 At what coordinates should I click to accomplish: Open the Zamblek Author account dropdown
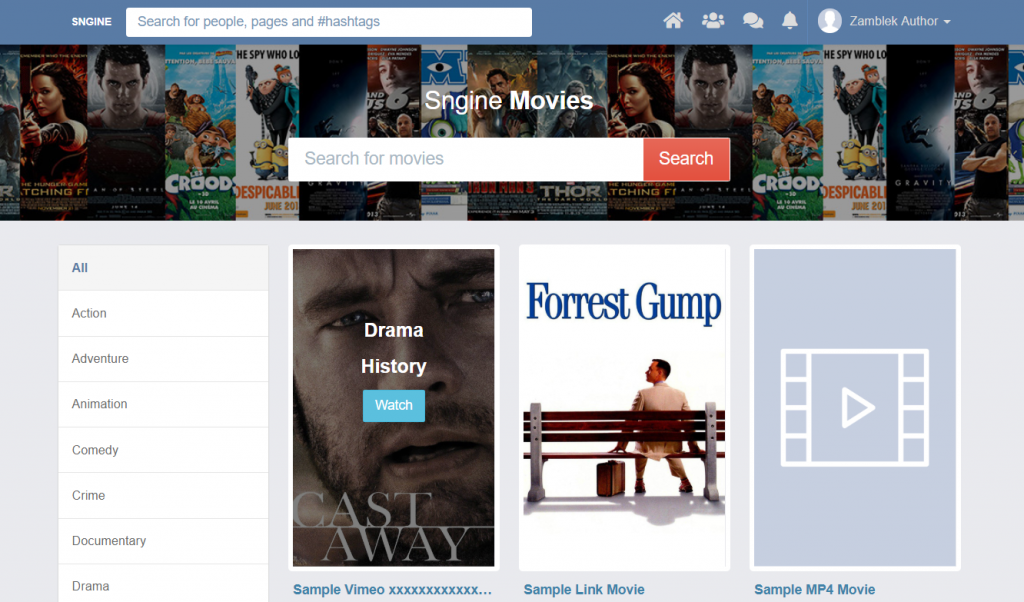pyautogui.click(x=900, y=21)
